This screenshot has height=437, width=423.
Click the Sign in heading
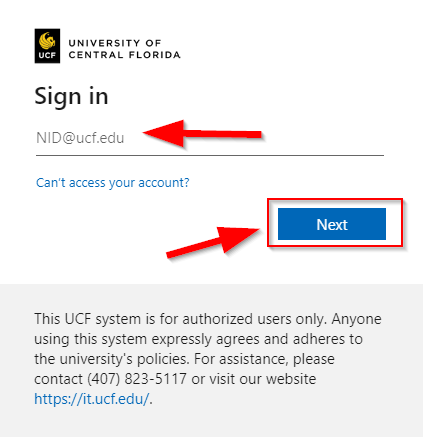(71, 96)
